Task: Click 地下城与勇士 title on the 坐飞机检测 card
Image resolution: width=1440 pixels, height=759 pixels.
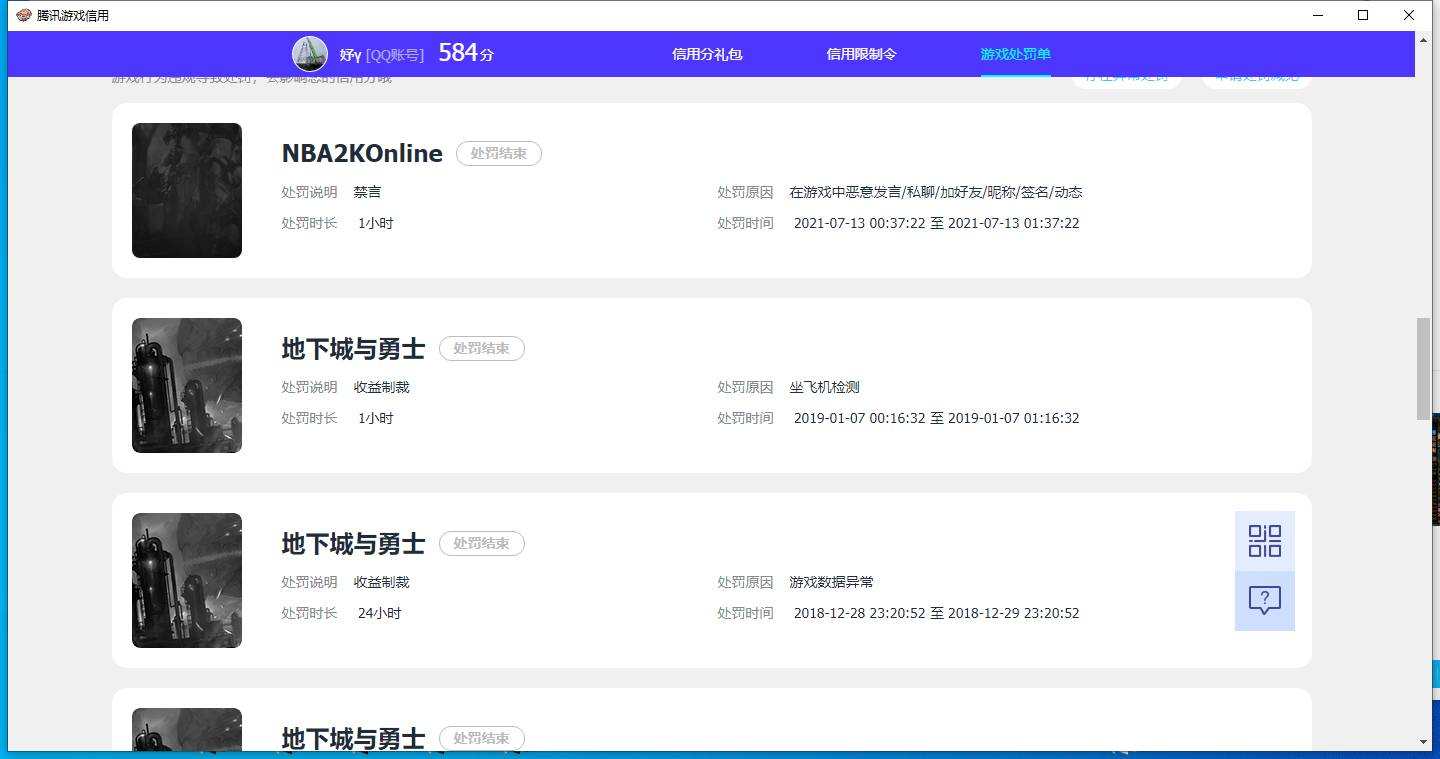Action: (353, 348)
